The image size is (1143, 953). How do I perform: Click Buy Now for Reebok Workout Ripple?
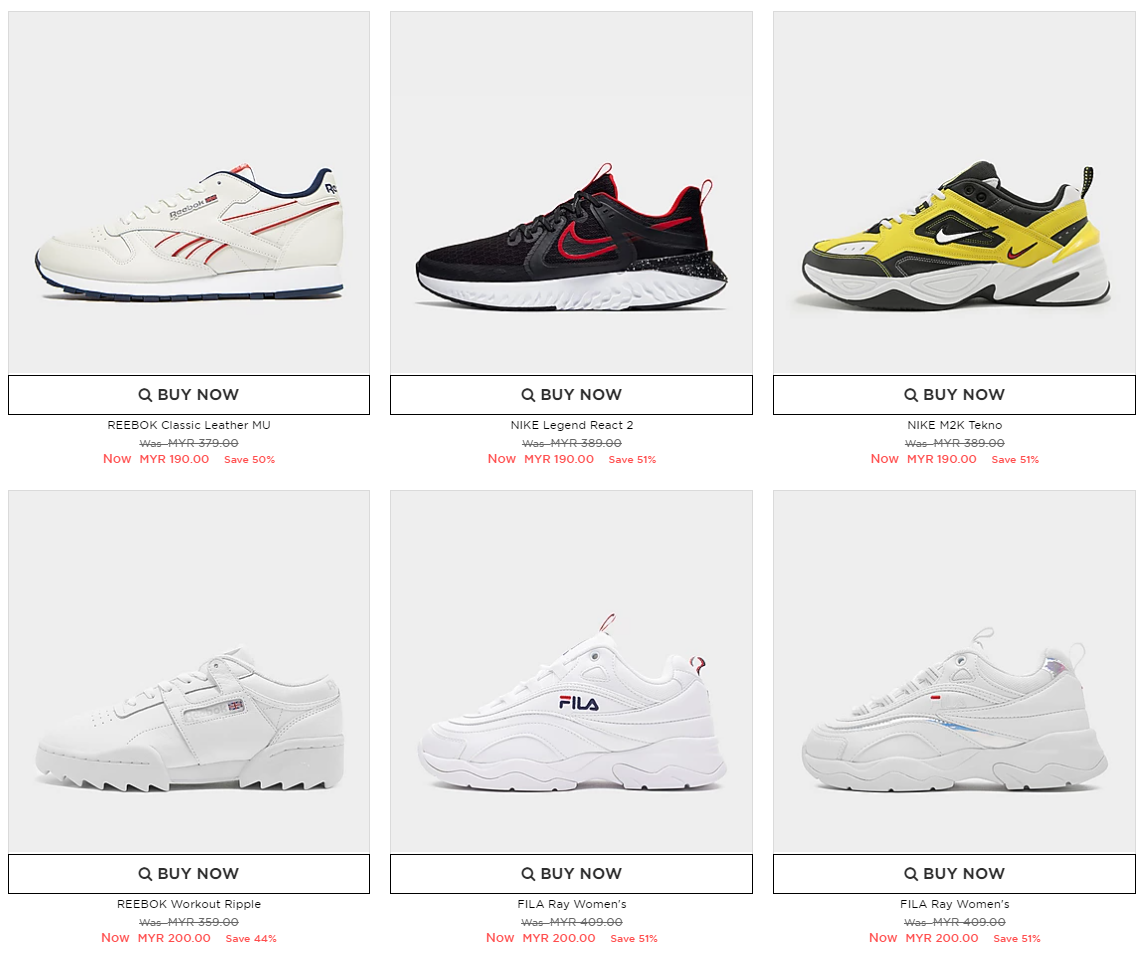point(189,874)
